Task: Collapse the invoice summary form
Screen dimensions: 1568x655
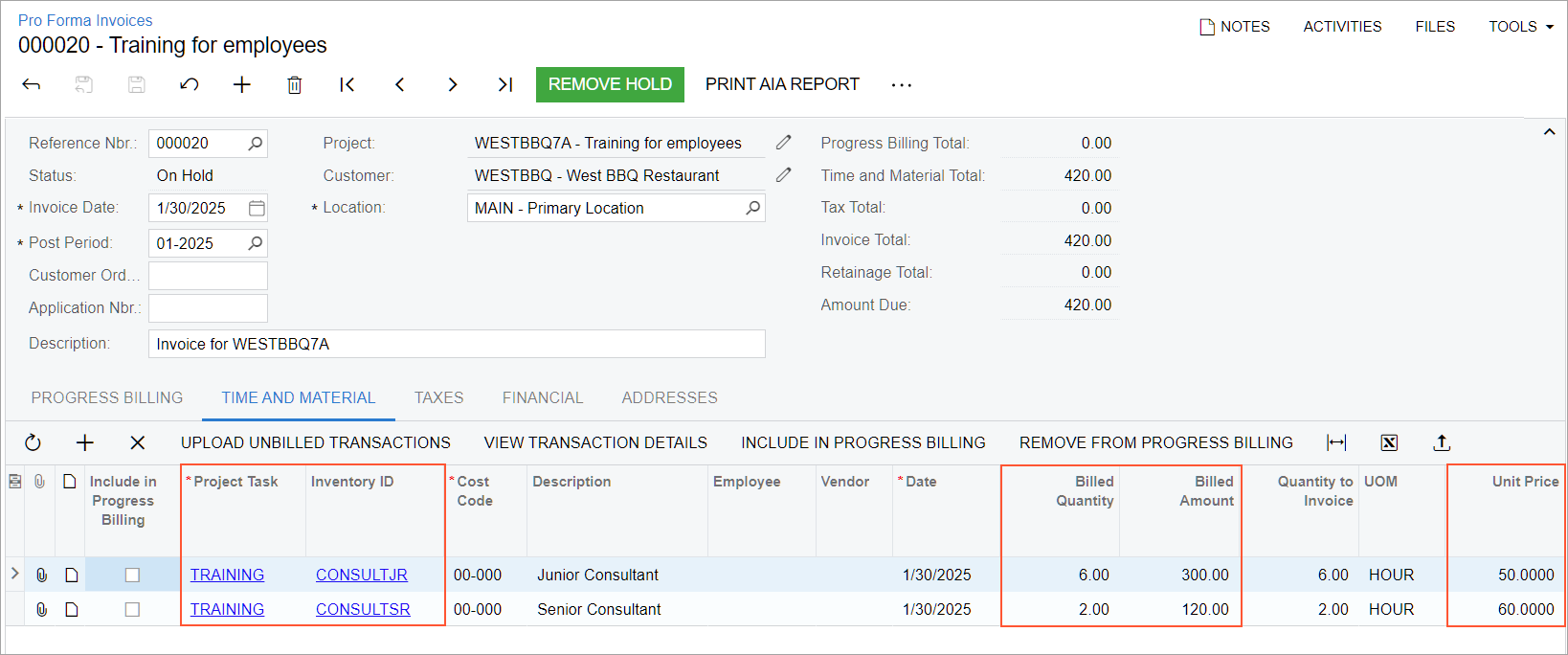Action: [1549, 132]
